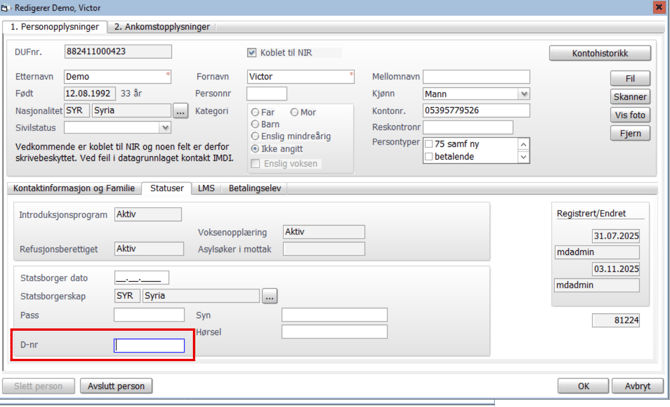Click the Kontohistorikk button
670x407 pixels.
pyautogui.click(x=599, y=53)
